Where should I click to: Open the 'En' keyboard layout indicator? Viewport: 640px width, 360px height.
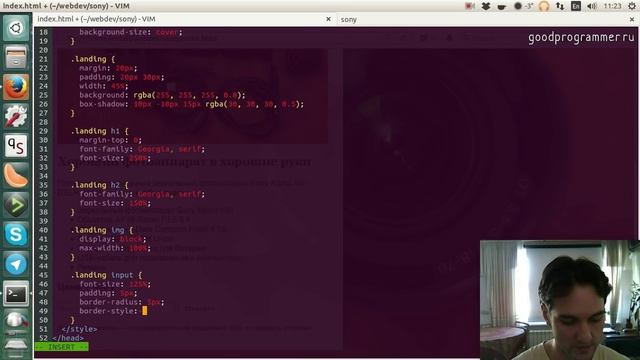[x=576, y=6]
